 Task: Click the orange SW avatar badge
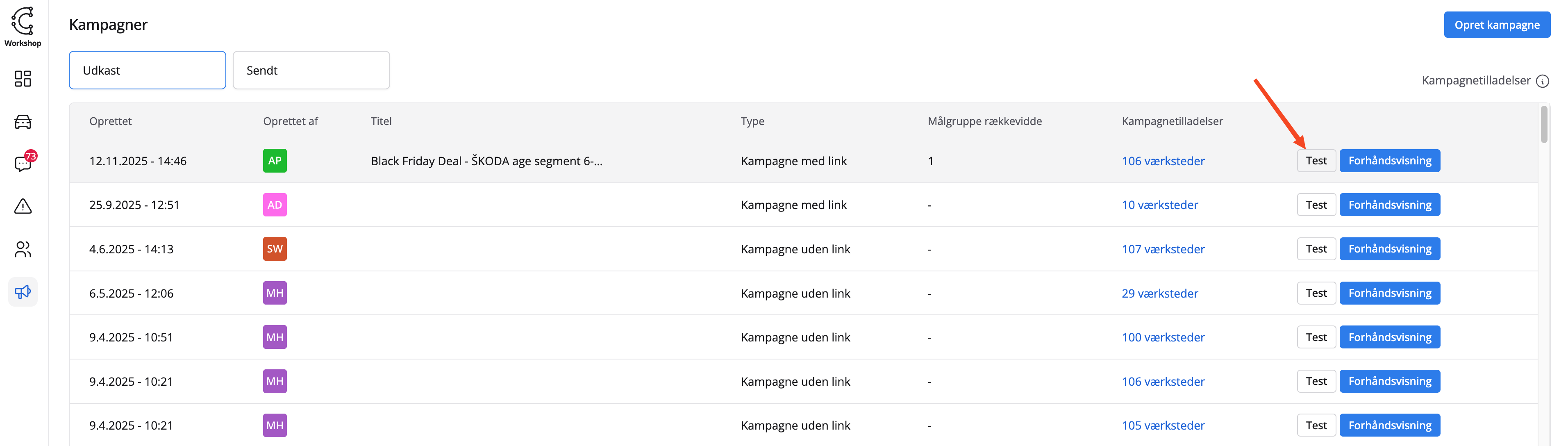pos(275,249)
